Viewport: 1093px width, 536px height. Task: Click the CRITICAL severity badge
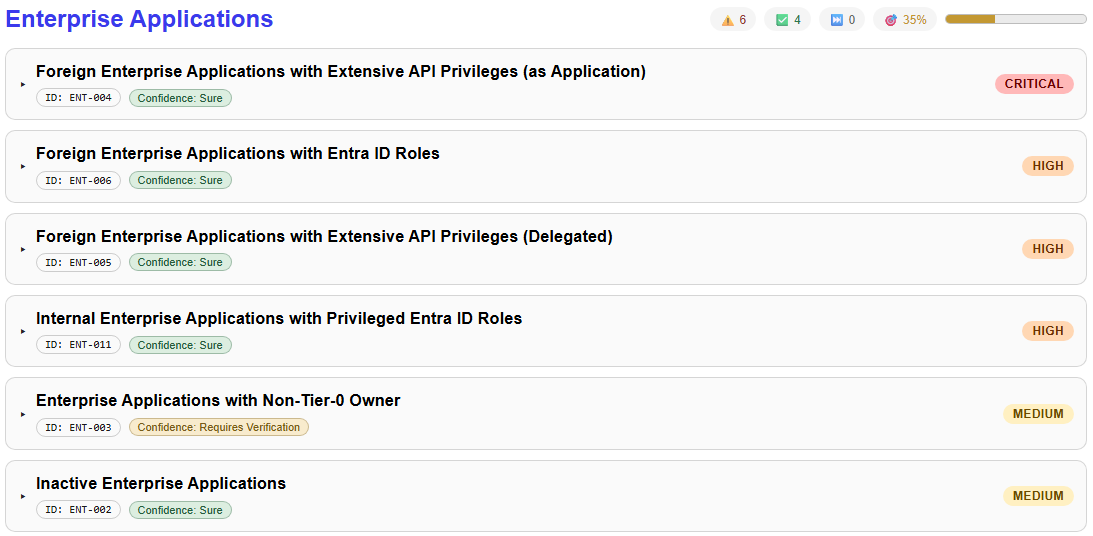1034,84
